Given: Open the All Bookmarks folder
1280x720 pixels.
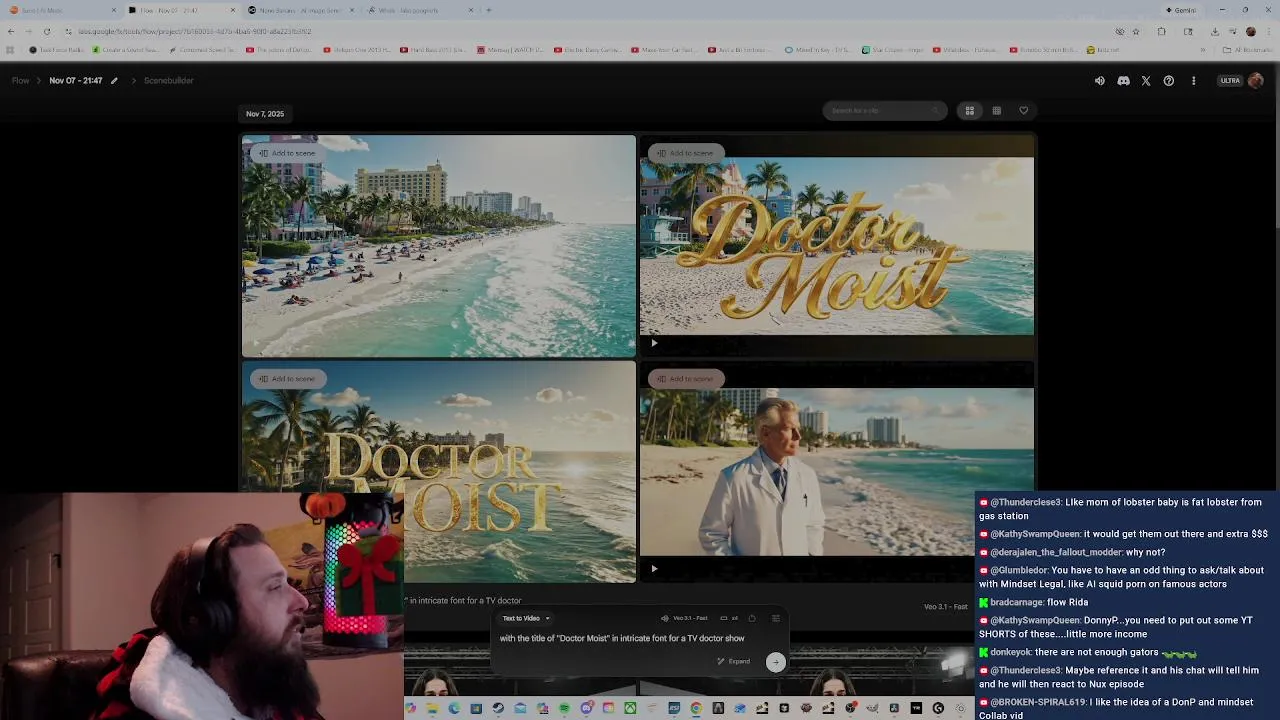Looking at the screenshot, I should (1250, 50).
